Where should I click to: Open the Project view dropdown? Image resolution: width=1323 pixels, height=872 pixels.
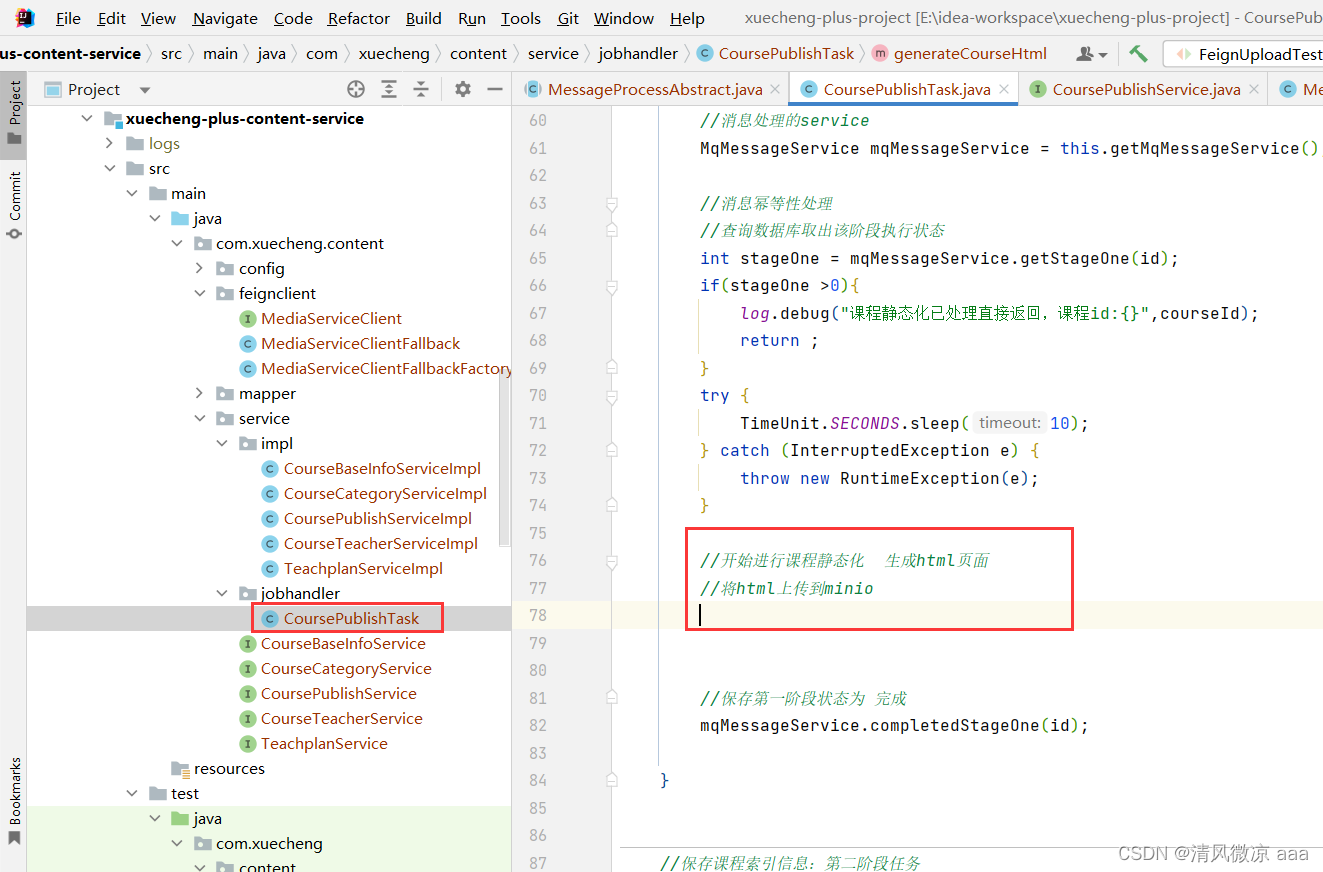tap(145, 90)
